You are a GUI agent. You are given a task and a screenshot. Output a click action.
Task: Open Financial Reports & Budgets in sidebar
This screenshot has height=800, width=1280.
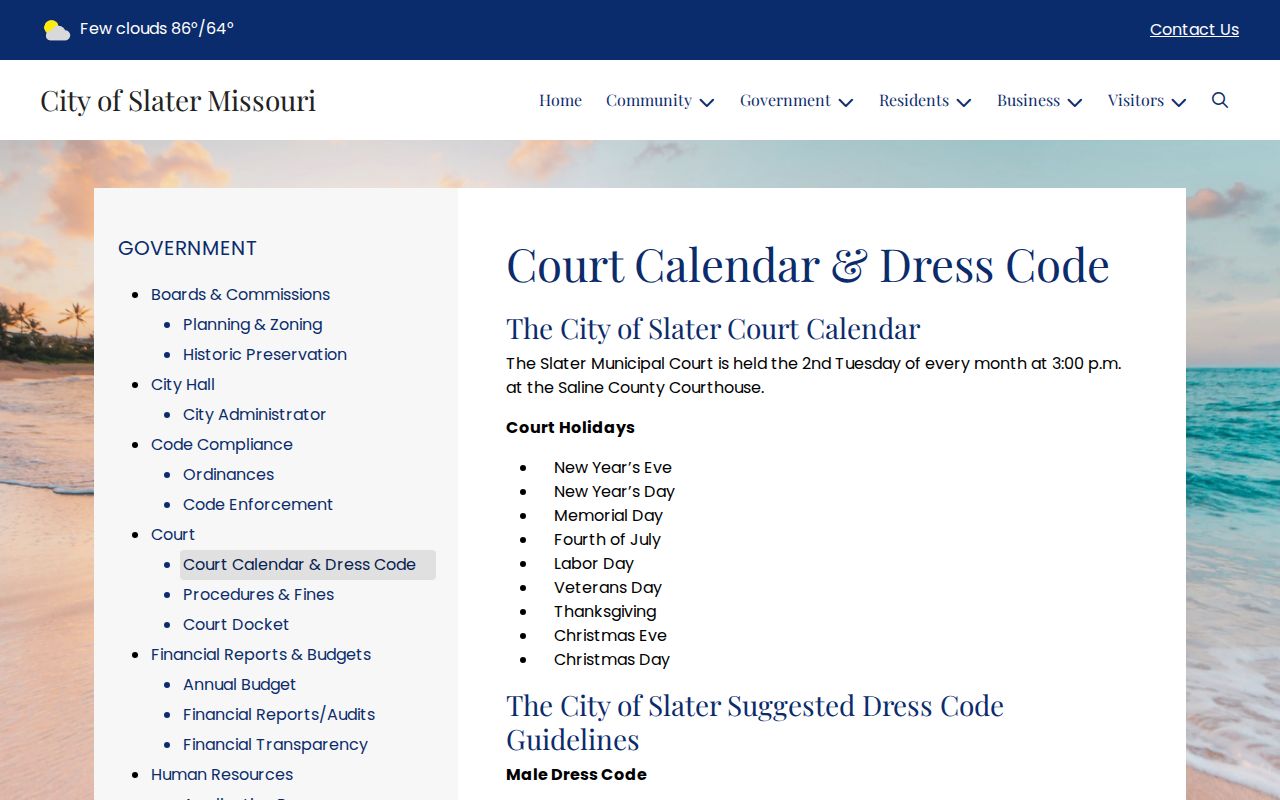[261, 654]
